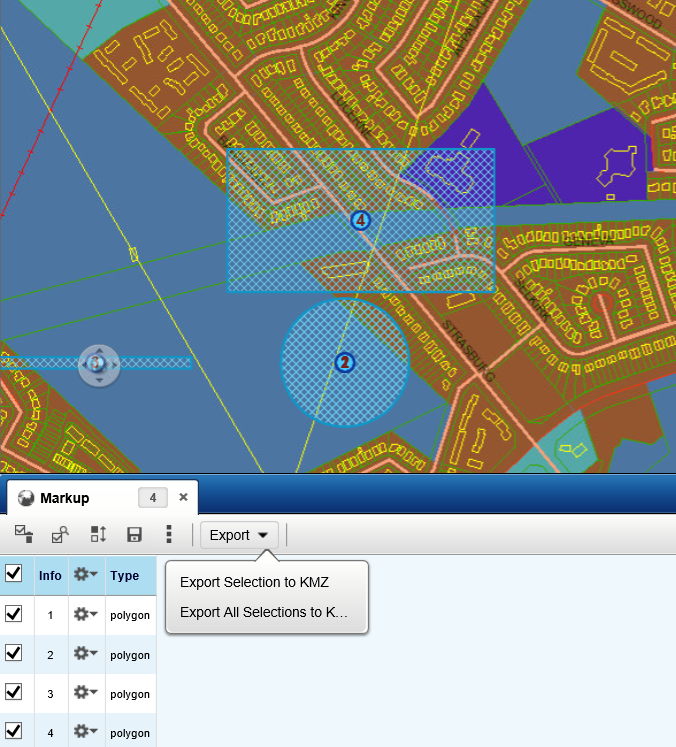Image resolution: width=676 pixels, height=747 pixels.
Task: Click markup marker 4 on the map
Action: tap(361, 220)
